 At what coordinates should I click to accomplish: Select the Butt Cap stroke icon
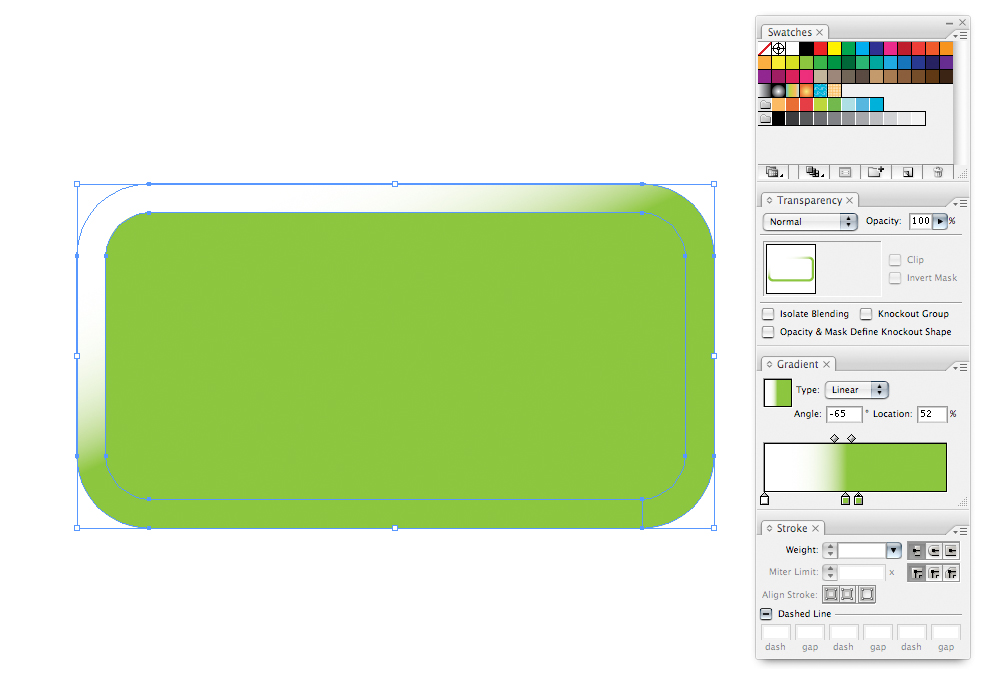tap(916, 551)
